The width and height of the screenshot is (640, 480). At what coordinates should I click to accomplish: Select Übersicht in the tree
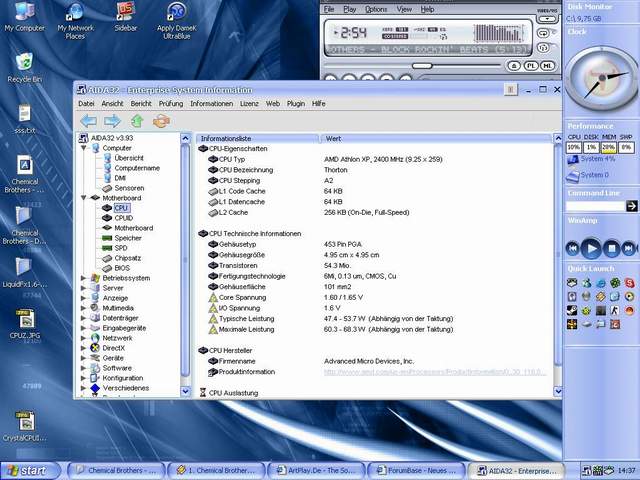[129, 158]
